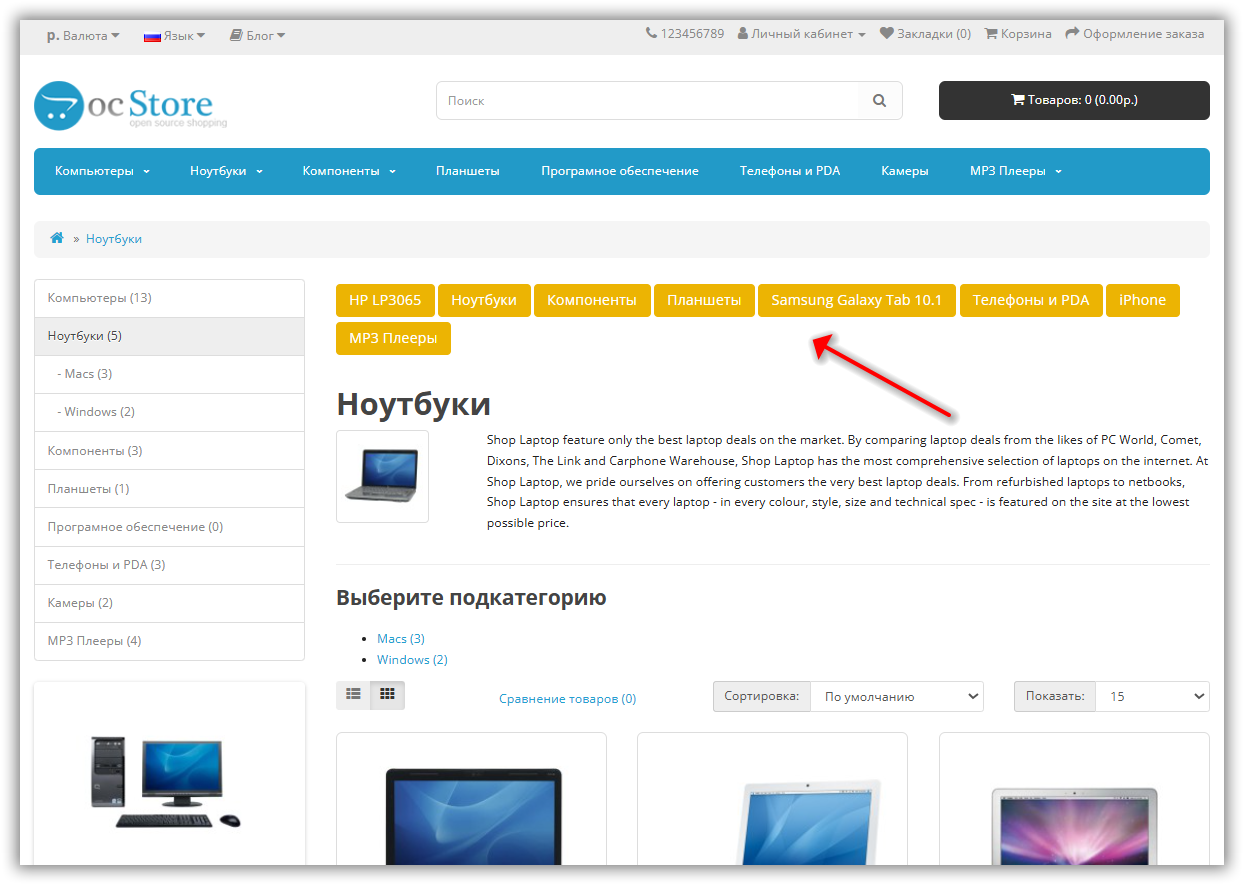Image resolution: width=1244 pixels, height=885 pixels.
Task: Select Ноутбуки (5) in sidebar
Action: [x=169, y=336]
